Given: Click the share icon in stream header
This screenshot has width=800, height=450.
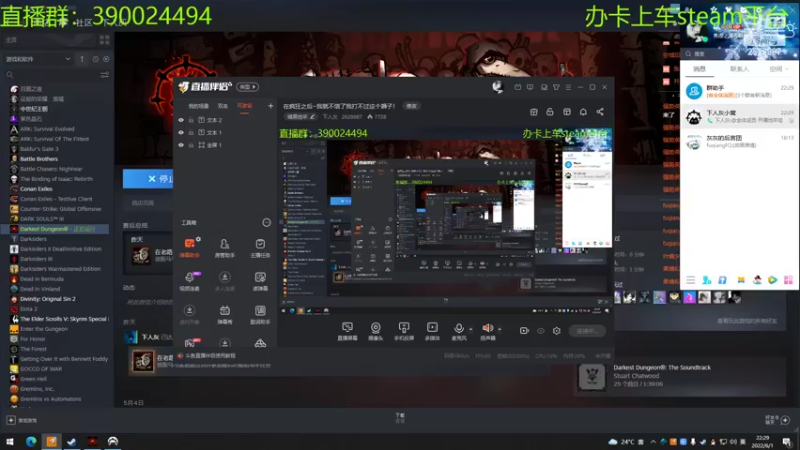Looking at the screenshot, I should (x=600, y=112).
